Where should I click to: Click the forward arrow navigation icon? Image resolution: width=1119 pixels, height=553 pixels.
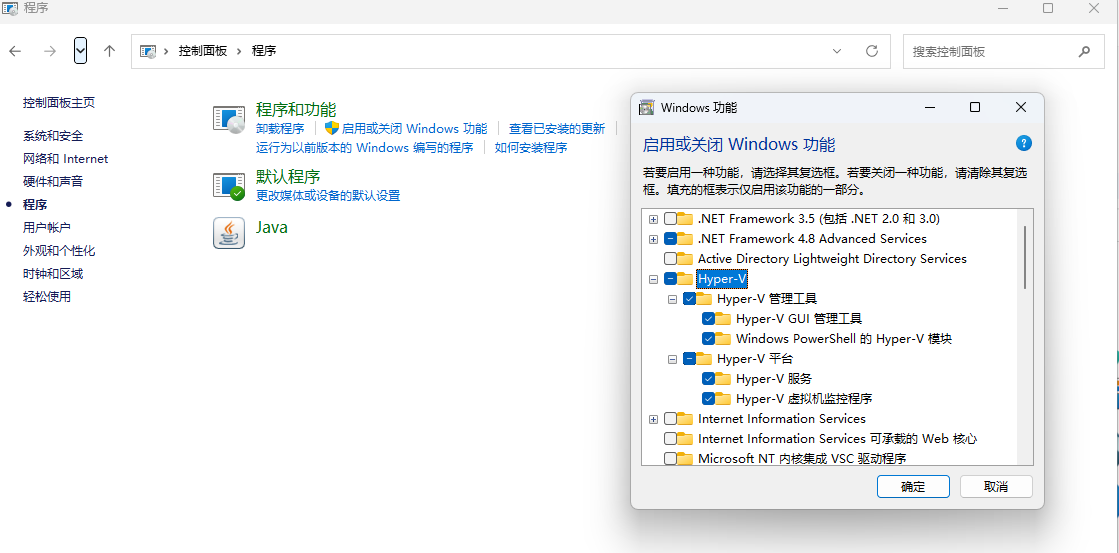pos(50,51)
